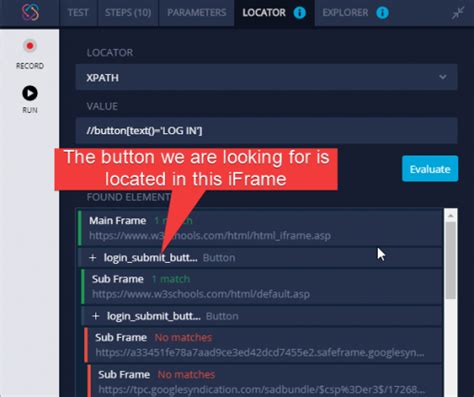Open the EXPLORER tab
The image size is (474, 397).
click(x=345, y=13)
